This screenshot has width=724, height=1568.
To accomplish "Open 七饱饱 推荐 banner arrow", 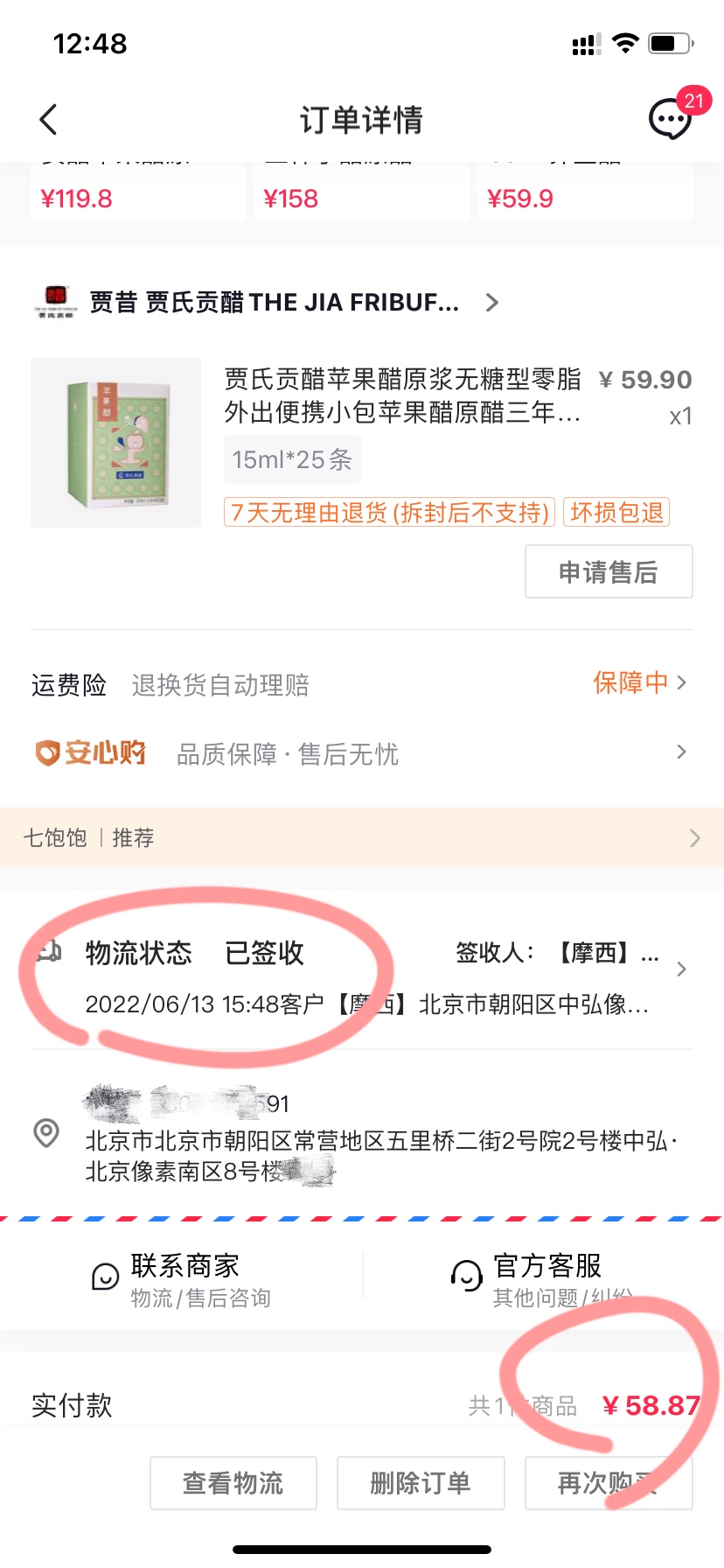I will (x=695, y=838).
